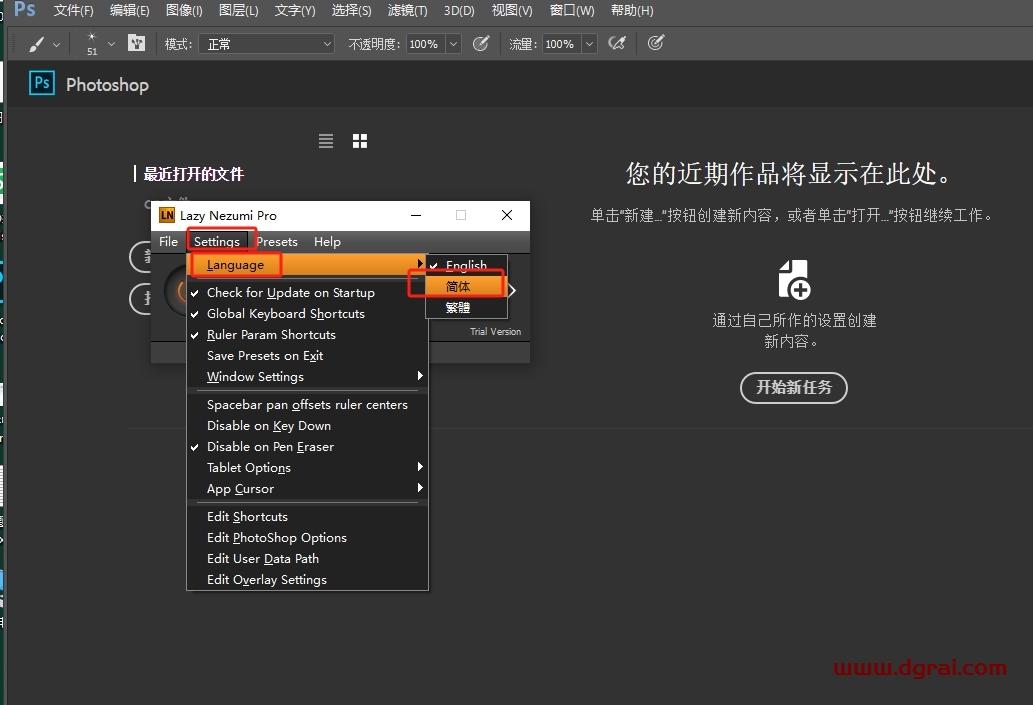Image resolution: width=1033 pixels, height=705 pixels.
Task: Switch recent files to list view
Action: (325, 141)
